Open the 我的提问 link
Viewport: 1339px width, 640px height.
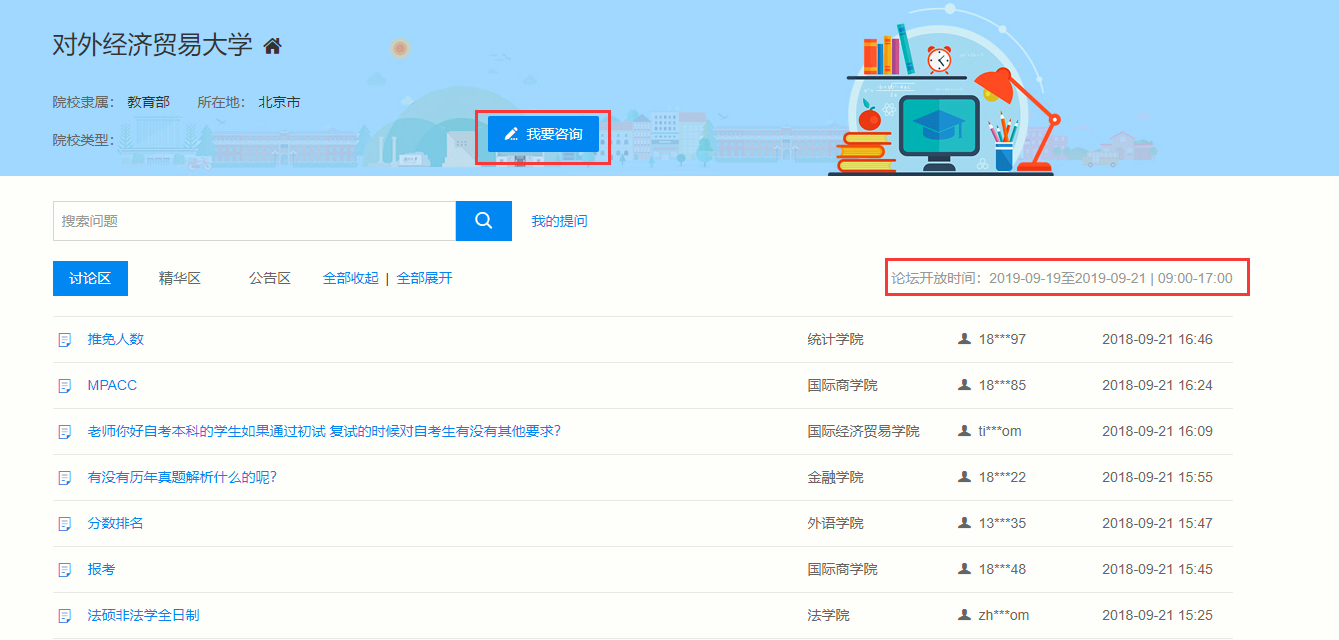click(559, 221)
